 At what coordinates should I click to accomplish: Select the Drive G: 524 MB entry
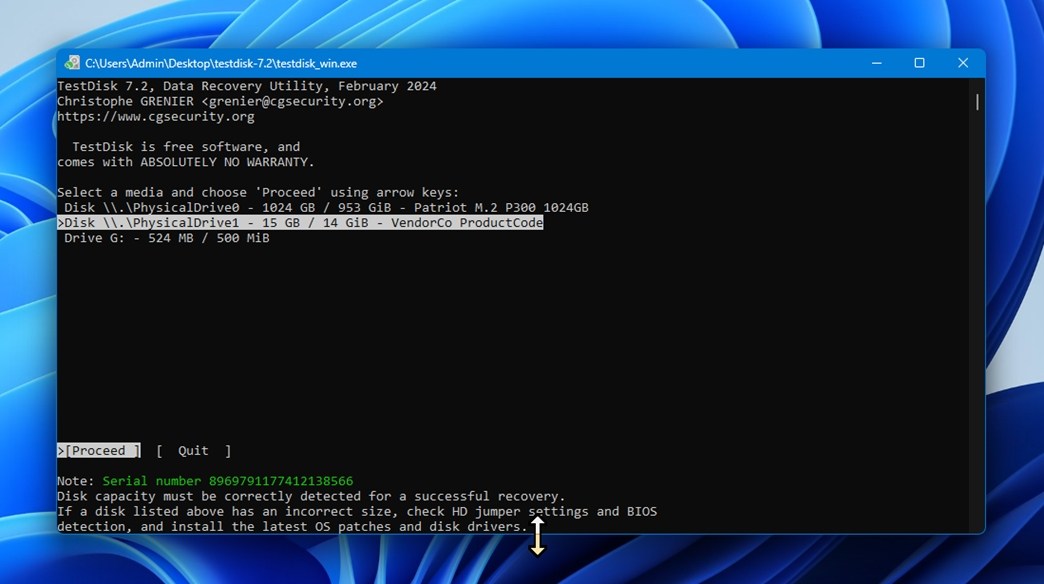click(166, 238)
